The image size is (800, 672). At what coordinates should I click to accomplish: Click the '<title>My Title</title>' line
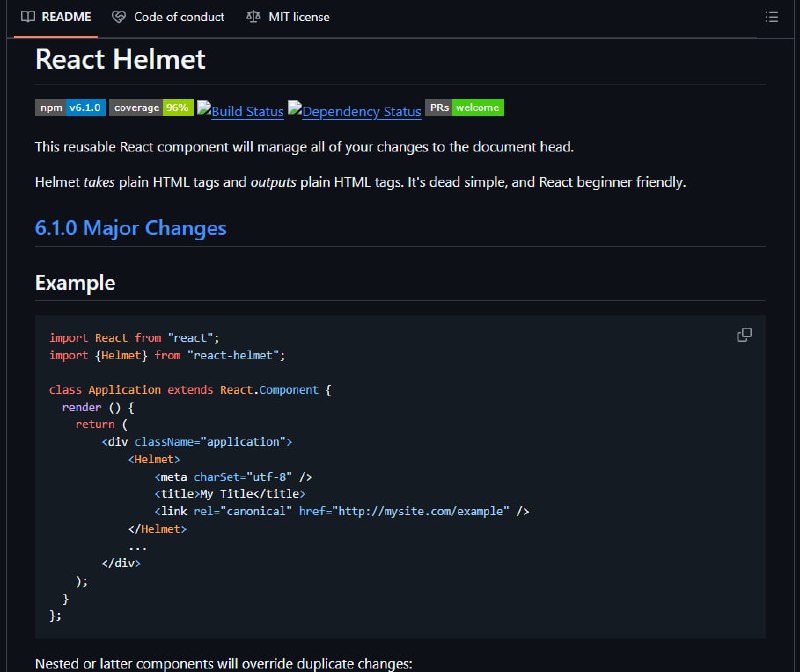(x=230, y=494)
